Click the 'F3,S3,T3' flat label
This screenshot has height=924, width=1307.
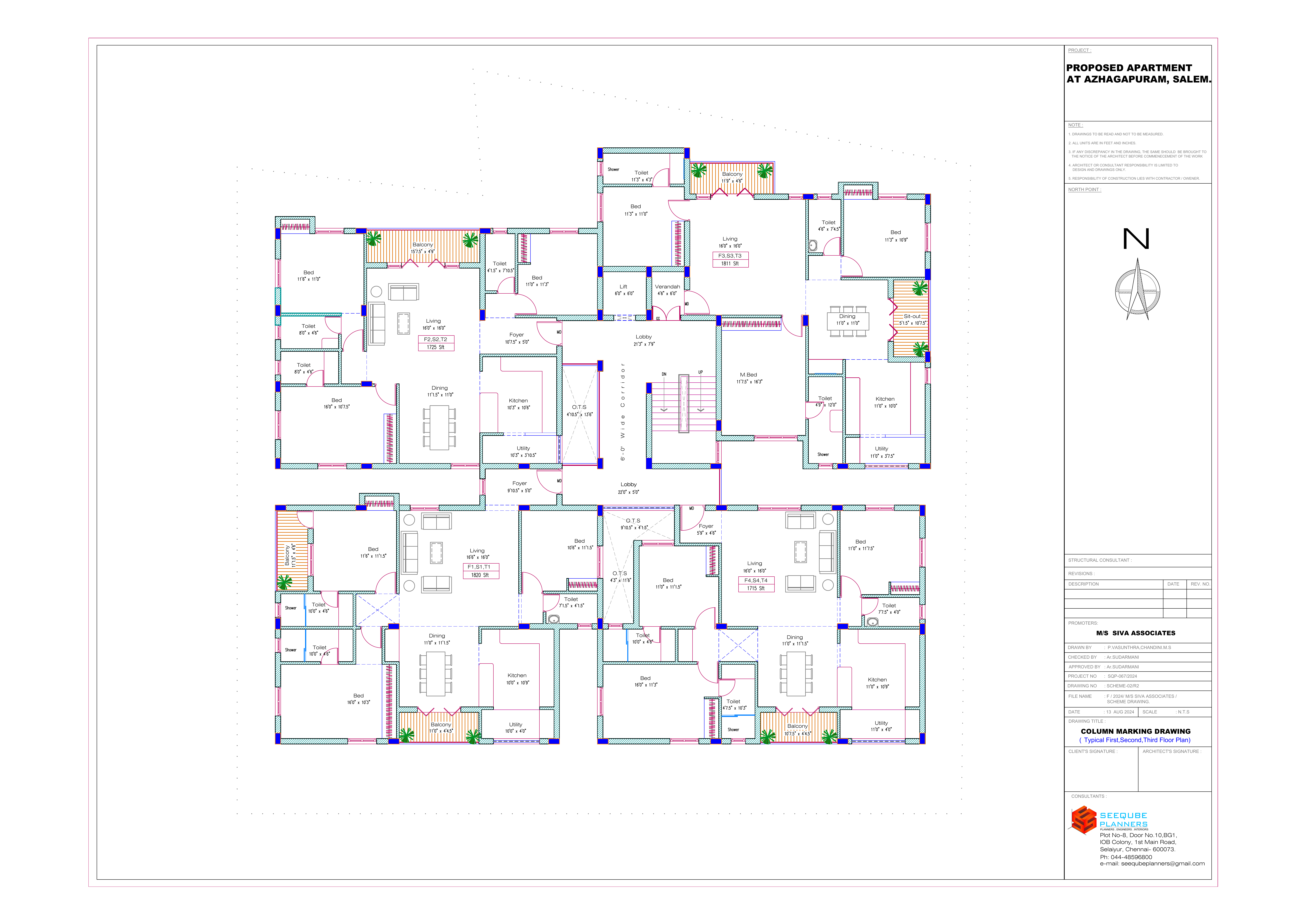[730, 256]
